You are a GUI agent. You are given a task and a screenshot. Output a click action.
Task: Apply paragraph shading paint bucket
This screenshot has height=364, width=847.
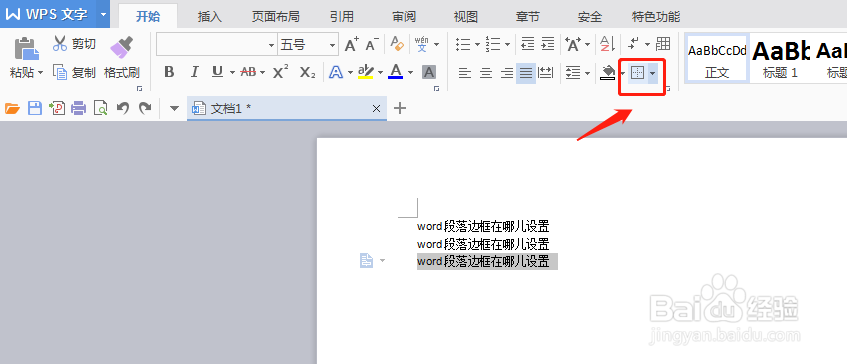pos(608,72)
